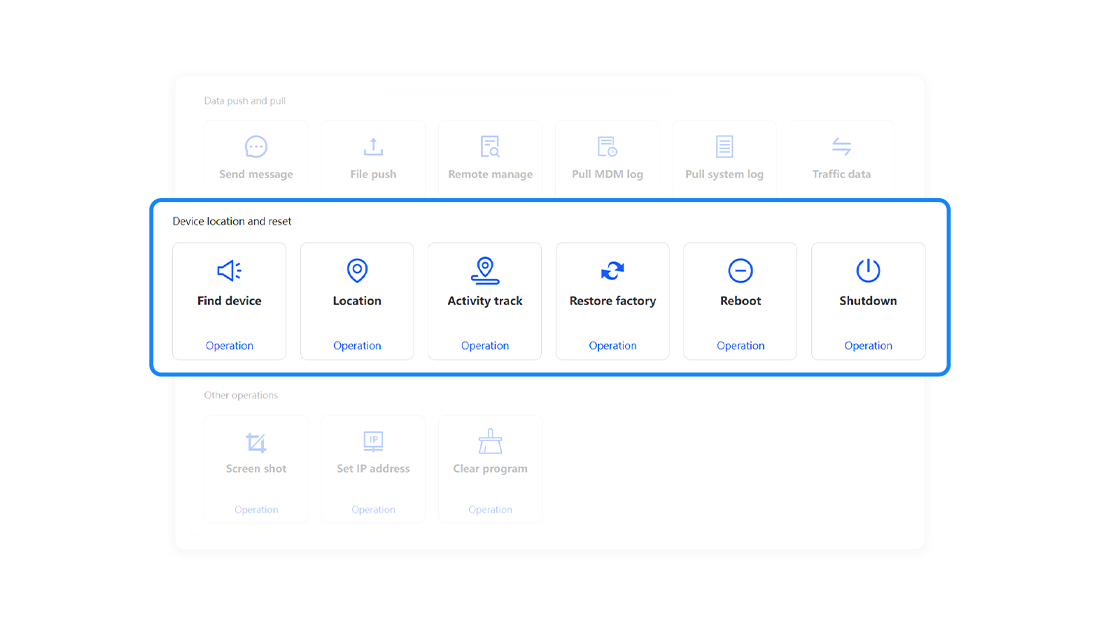Click the 'Clear program' label
Viewport: 1100px width, 620px height.
(x=490, y=469)
